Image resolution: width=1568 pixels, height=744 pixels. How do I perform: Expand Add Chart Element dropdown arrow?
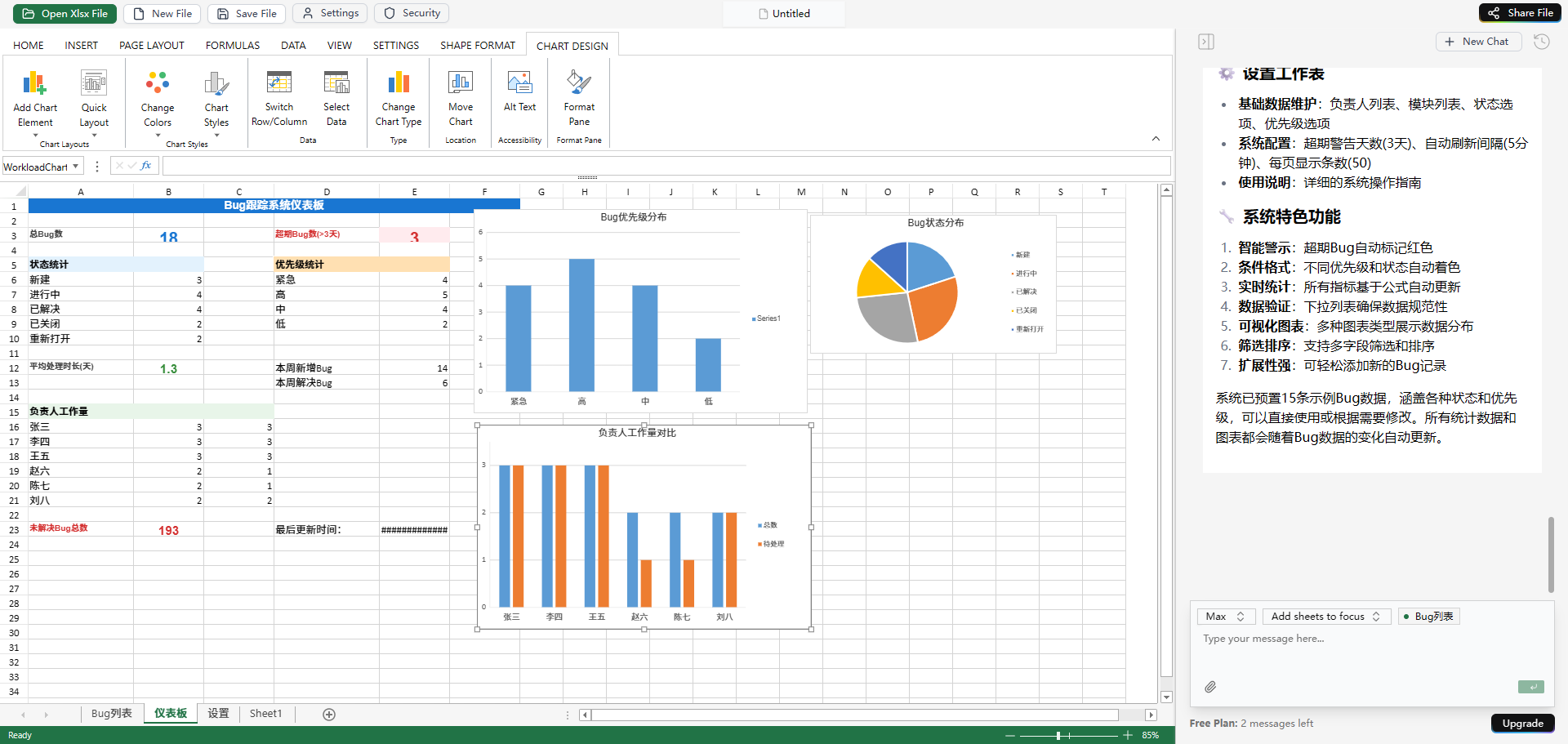click(x=35, y=136)
